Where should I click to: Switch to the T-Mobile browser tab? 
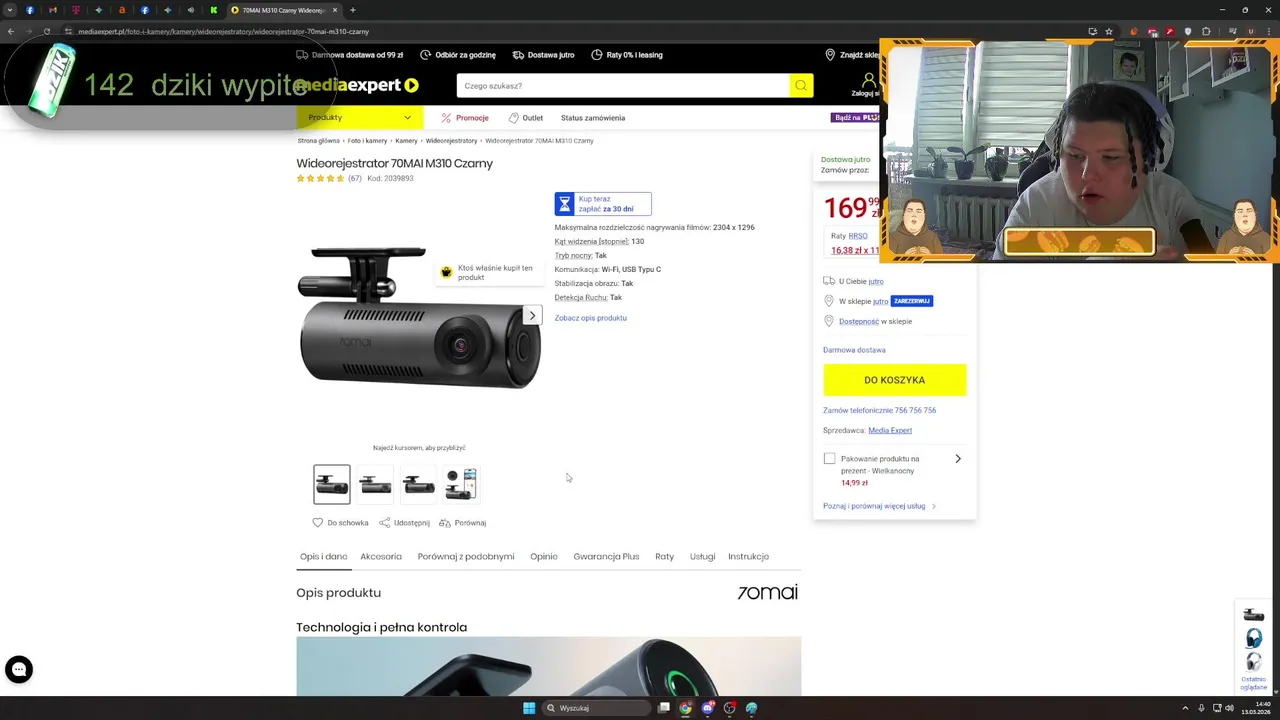point(76,10)
